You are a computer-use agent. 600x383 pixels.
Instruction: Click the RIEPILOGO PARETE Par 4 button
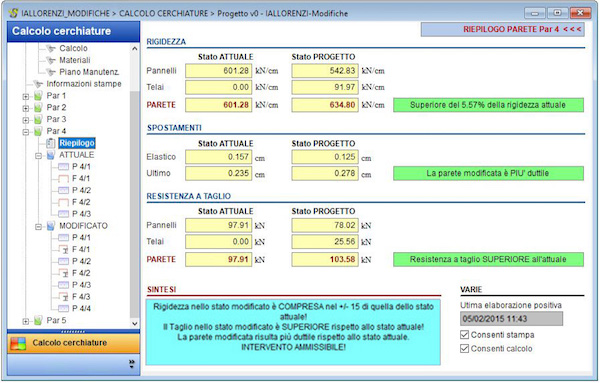coord(502,29)
